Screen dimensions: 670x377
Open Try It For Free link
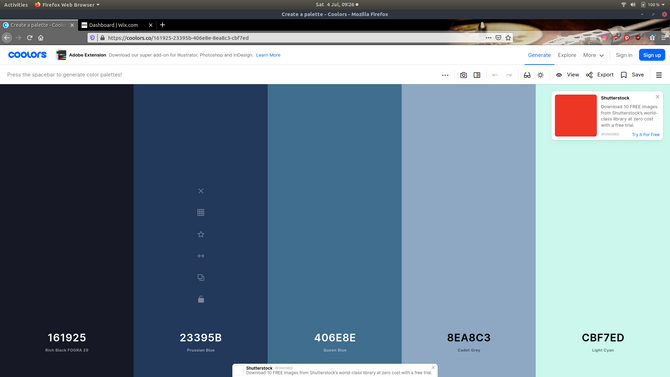point(646,135)
